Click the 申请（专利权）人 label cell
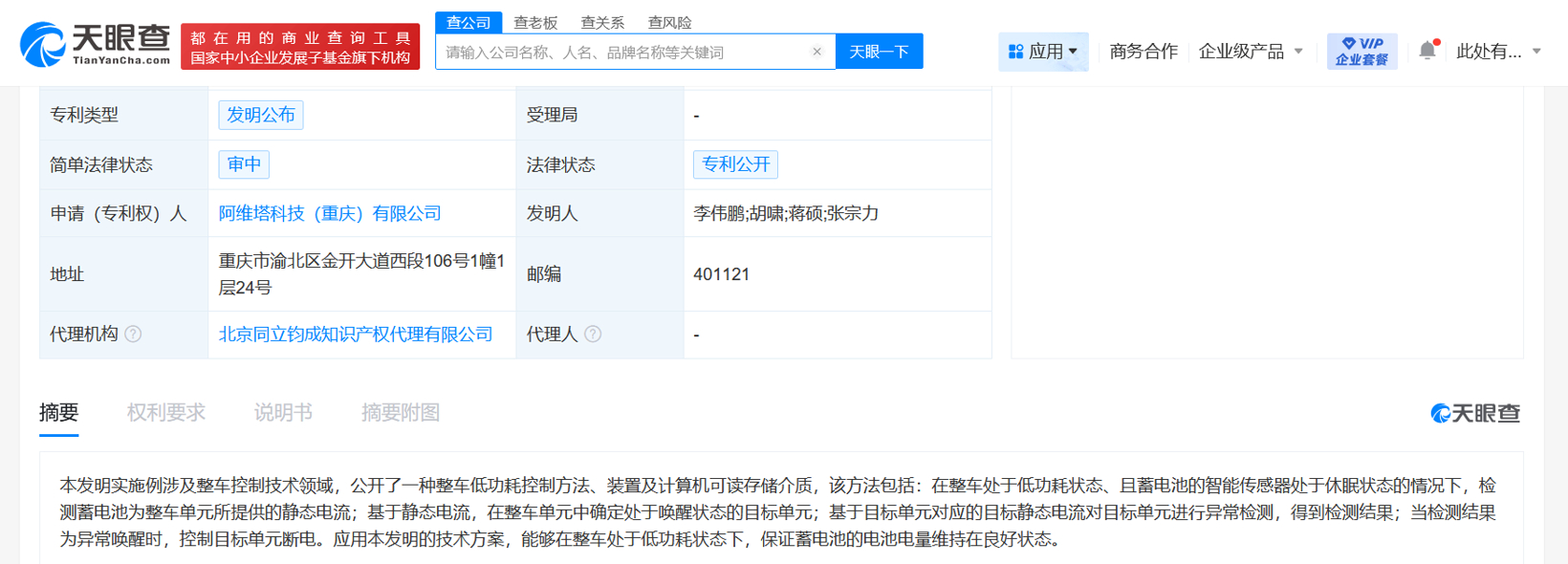 123,213
